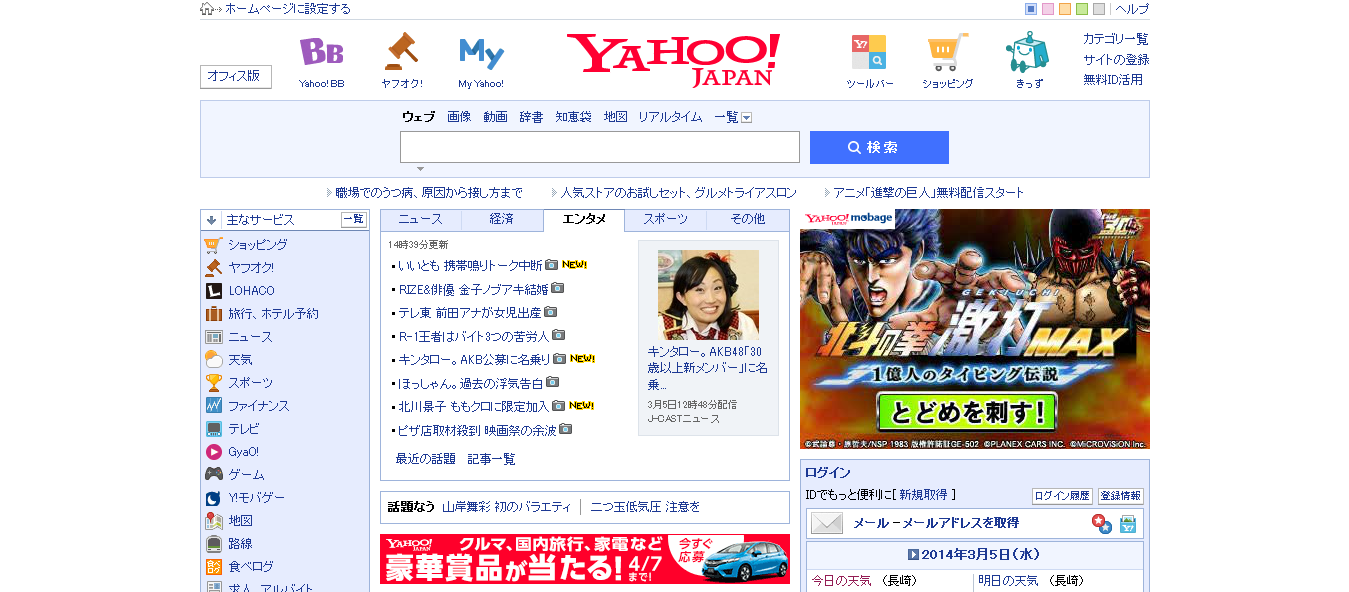Open the きっず robot icon

pyautogui.click(x=1027, y=52)
